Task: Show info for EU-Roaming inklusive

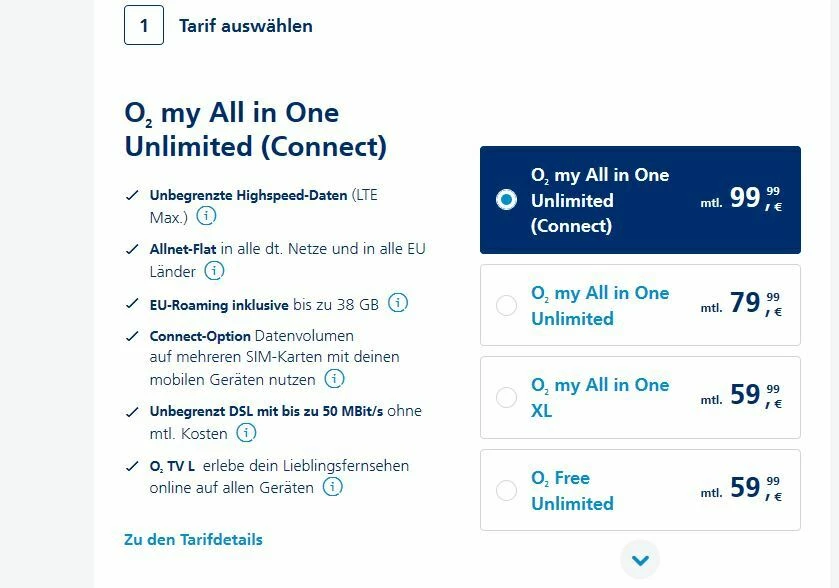Action: [x=398, y=303]
